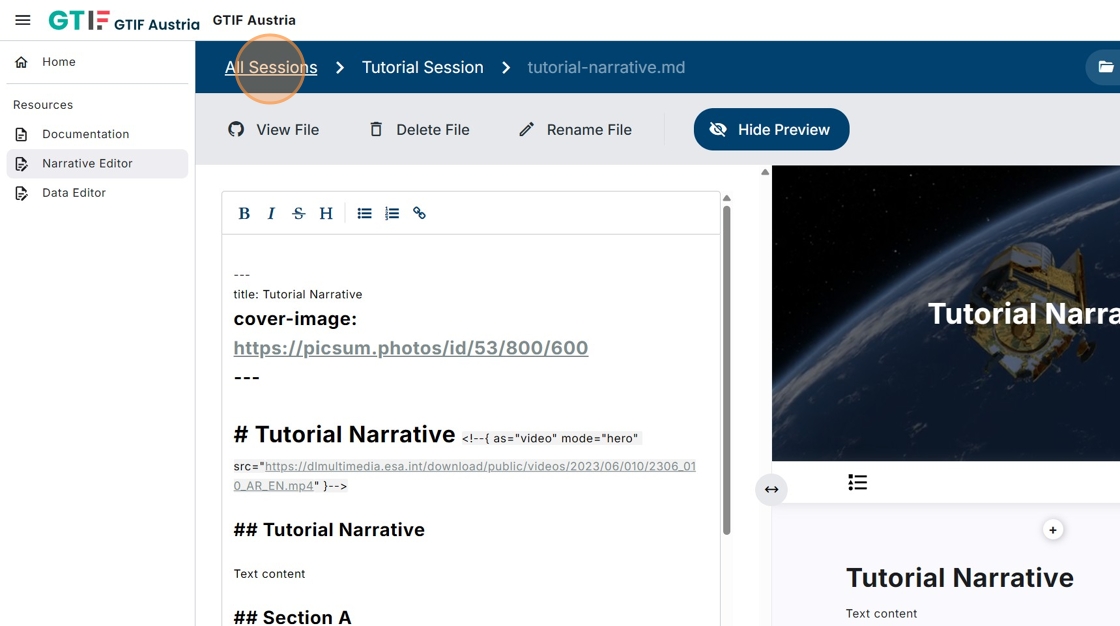1120x626 pixels.
Task: Open the hamburger navigation menu
Action: pyautogui.click(x=23, y=20)
